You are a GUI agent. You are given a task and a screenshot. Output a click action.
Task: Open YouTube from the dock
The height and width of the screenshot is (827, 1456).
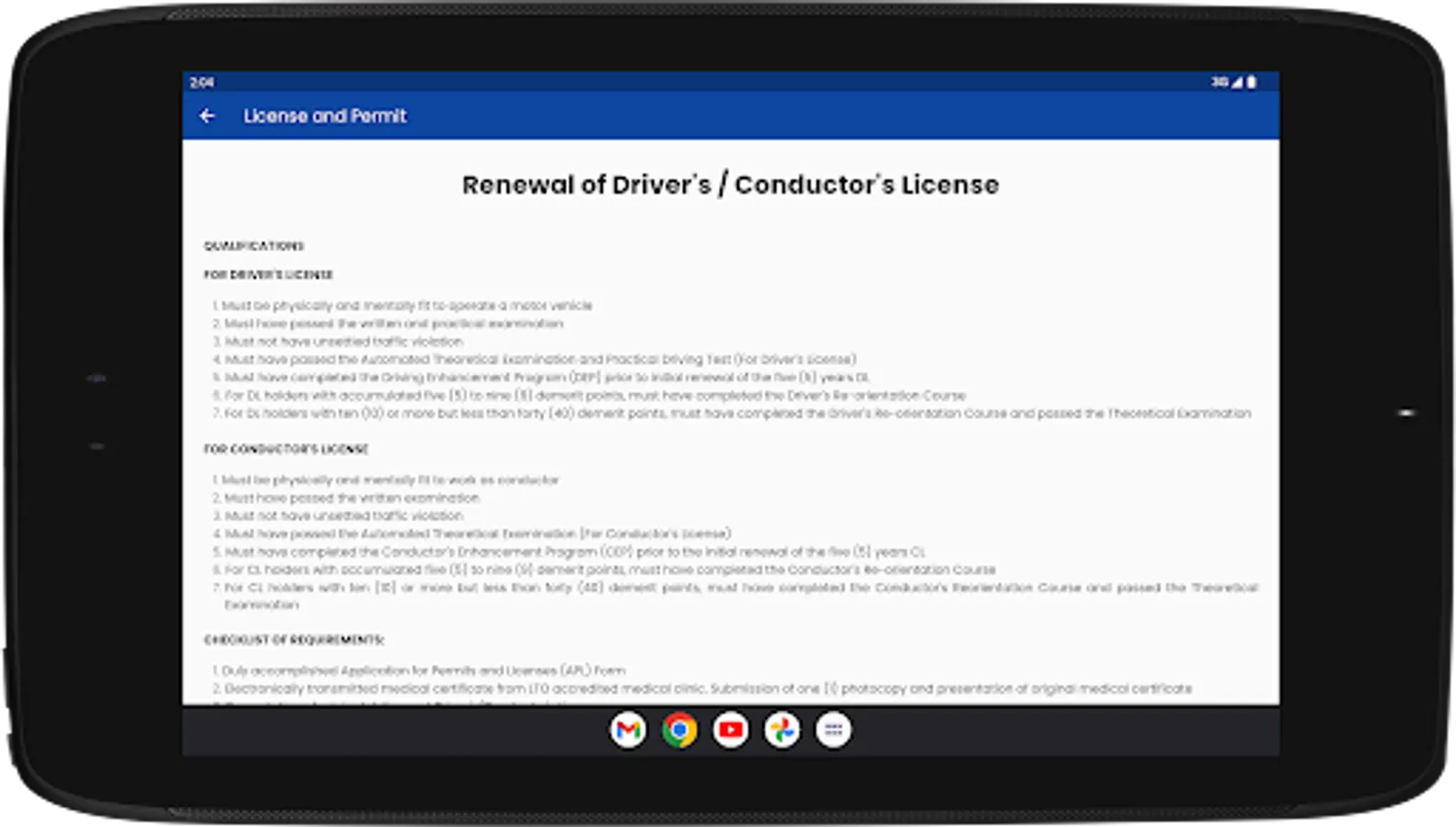coord(731,731)
